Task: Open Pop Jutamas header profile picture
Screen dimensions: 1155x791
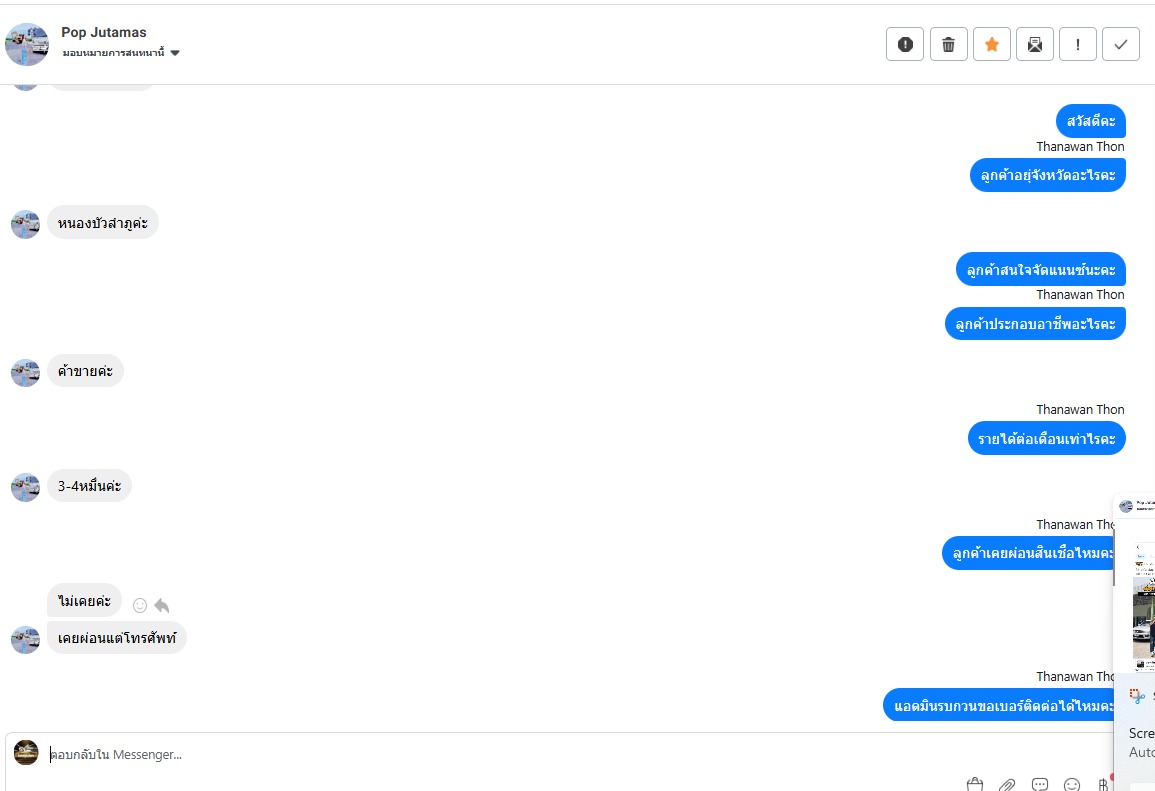Action: click(27, 44)
